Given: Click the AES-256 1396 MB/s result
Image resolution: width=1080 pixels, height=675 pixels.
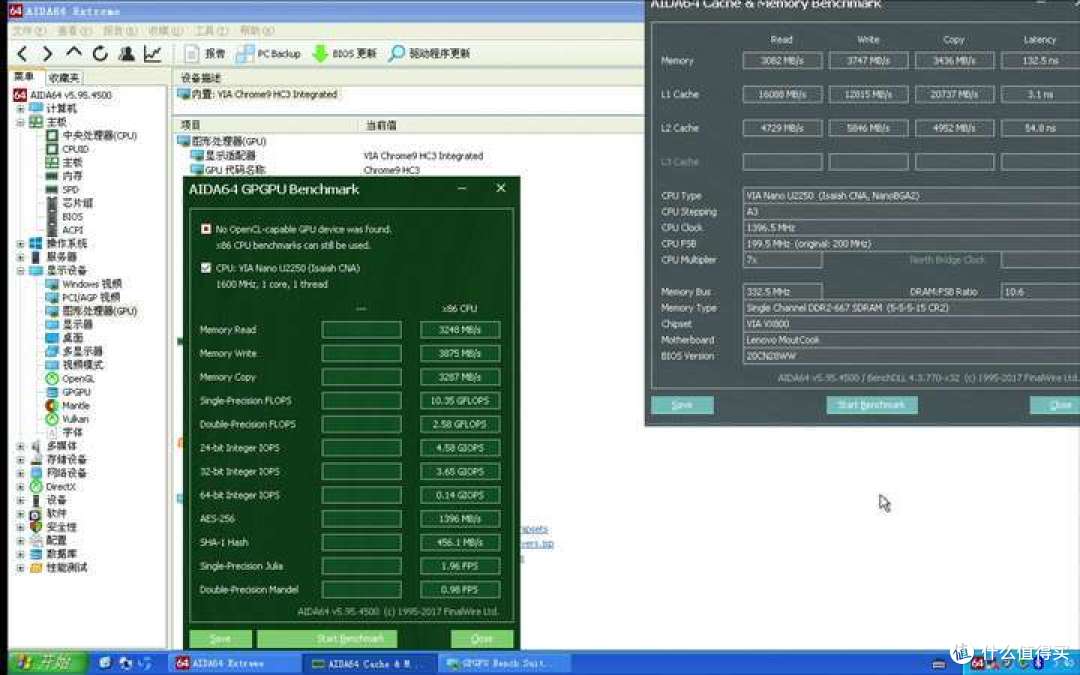Looking at the screenshot, I should 459,519.
